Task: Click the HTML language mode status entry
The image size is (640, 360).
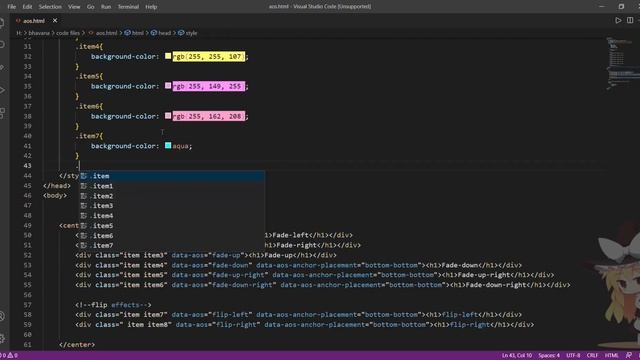Action: [611, 356]
